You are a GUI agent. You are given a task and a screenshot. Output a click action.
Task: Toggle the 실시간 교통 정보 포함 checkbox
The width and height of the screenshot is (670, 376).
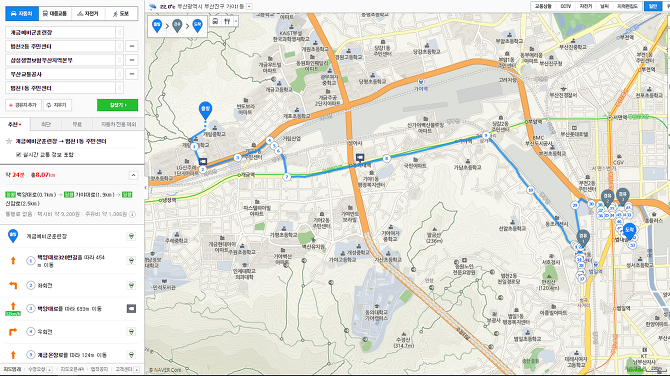point(18,154)
